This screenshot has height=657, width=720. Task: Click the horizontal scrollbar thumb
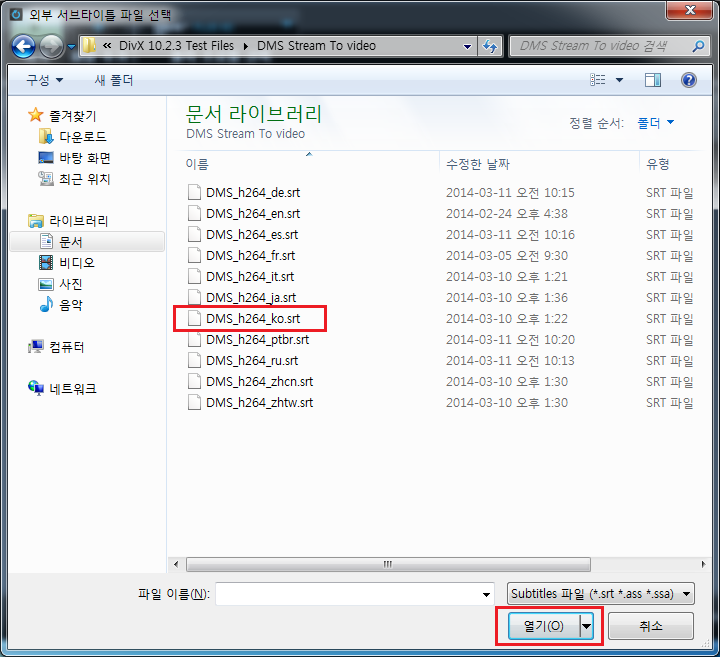click(388, 564)
